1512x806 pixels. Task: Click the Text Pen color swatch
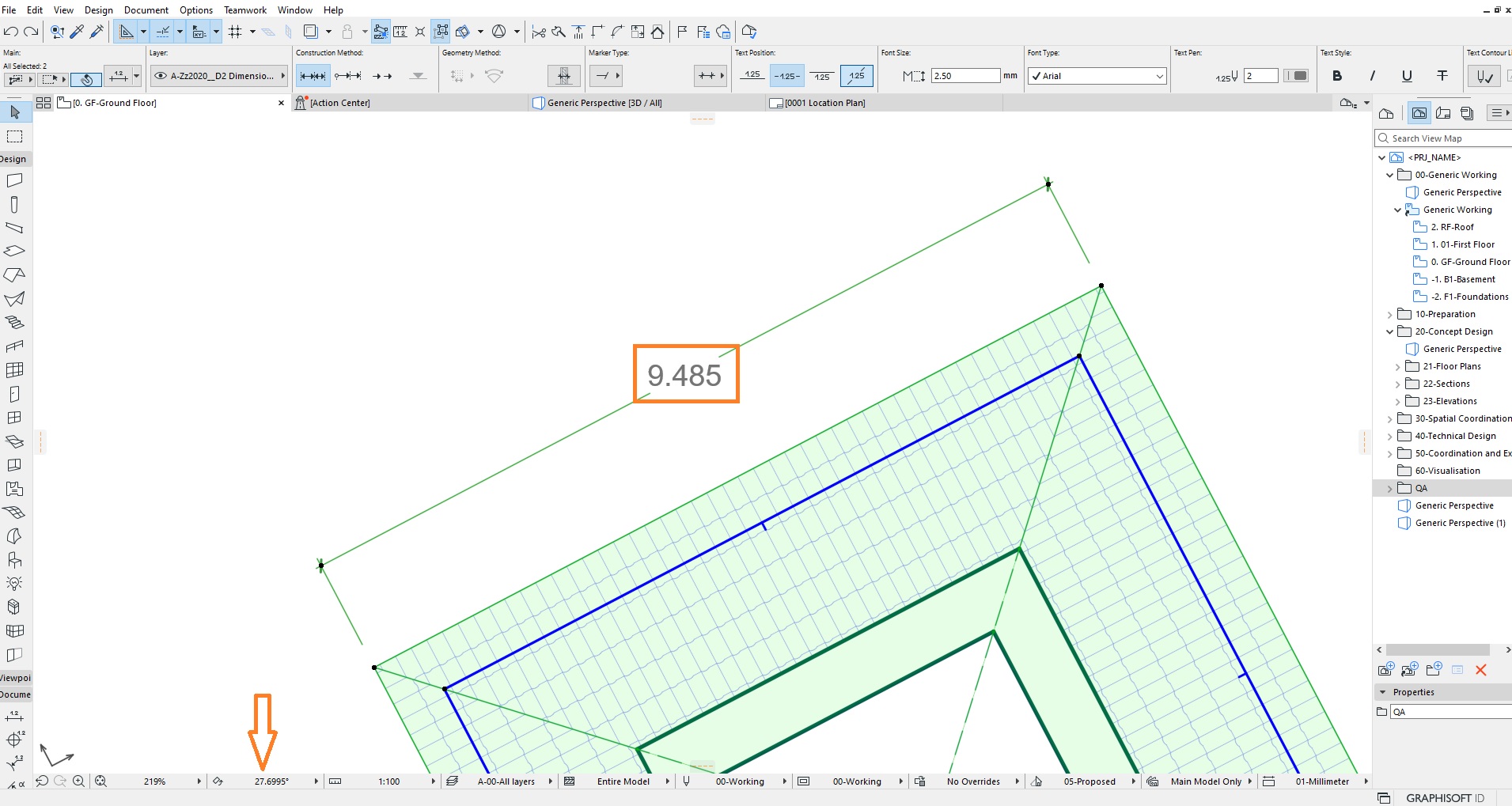(x=1297, y=76)
